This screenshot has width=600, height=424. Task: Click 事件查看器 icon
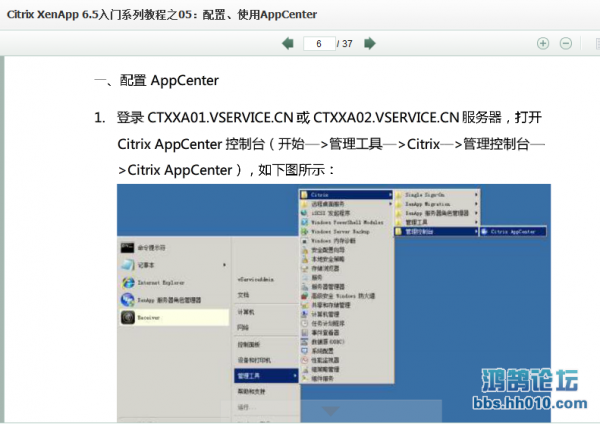(x=305, y=333)
